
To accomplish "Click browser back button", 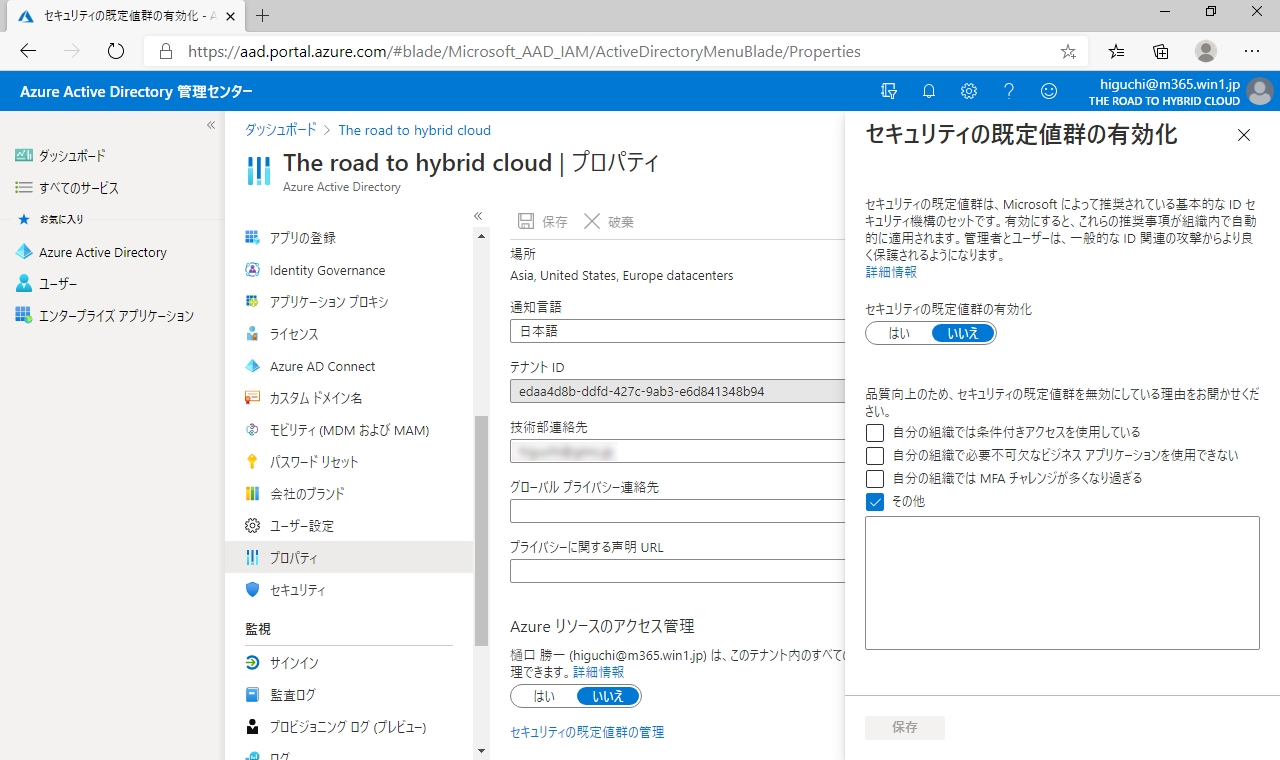I will (x=28, y=51).
